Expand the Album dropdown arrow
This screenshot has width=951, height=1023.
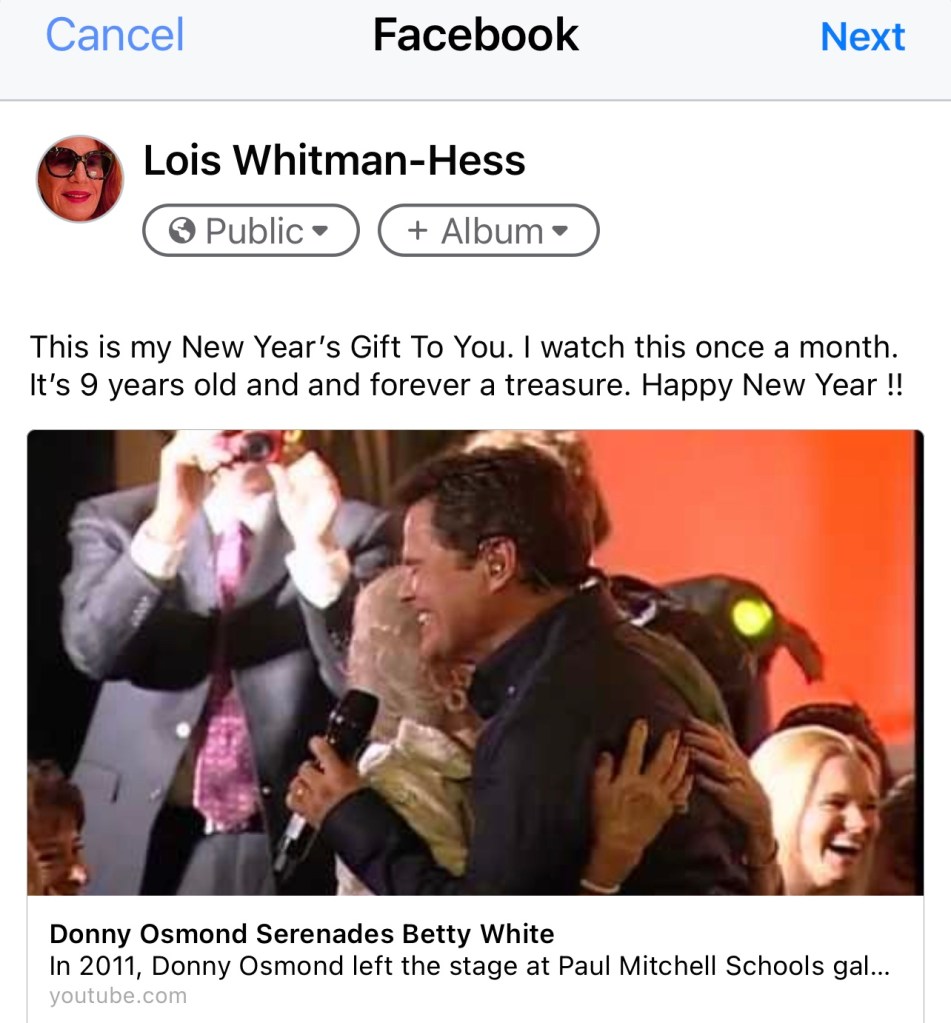tap(560, 230)
